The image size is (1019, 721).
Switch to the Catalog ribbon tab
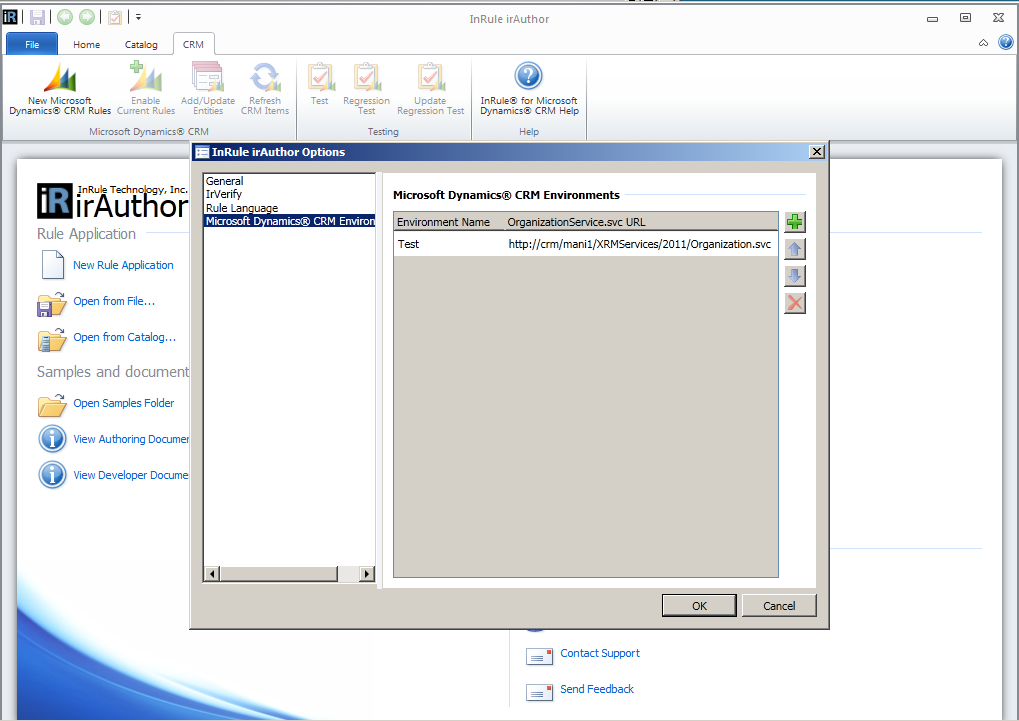140,44
